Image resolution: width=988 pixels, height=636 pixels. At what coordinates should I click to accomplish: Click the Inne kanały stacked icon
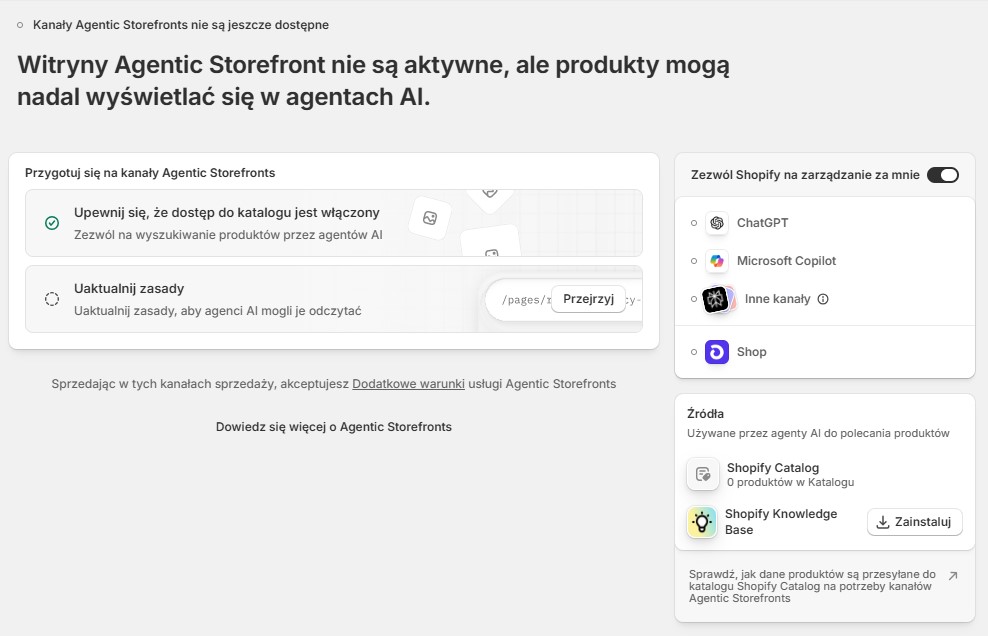point(719,299)
